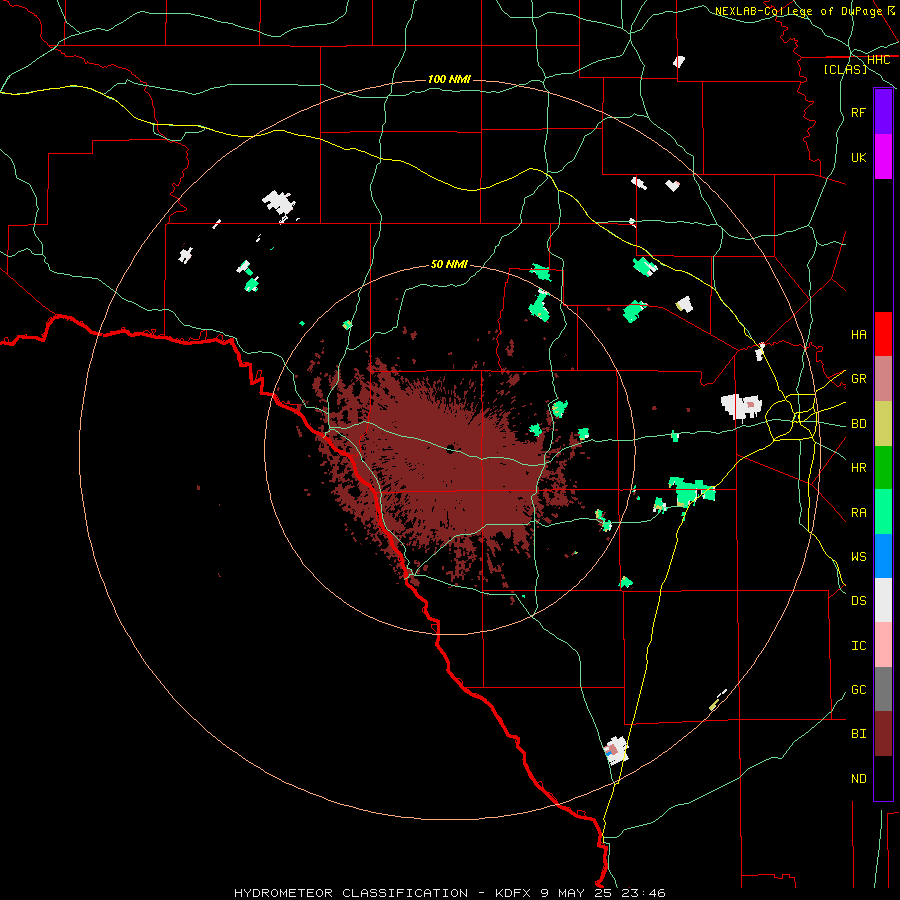Click the WS blue legend swatch

pyautogui.click(x=883, y=556)
